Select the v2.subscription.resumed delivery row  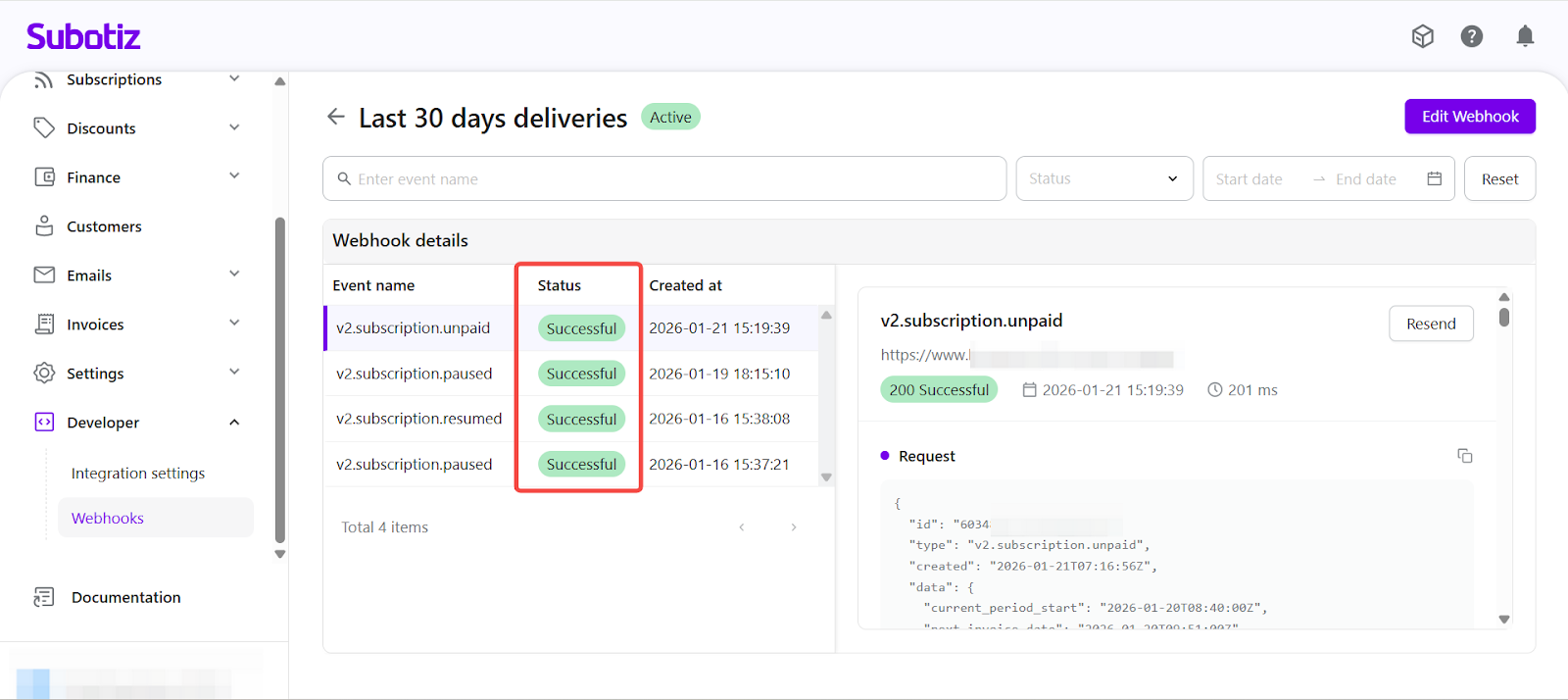419,419
